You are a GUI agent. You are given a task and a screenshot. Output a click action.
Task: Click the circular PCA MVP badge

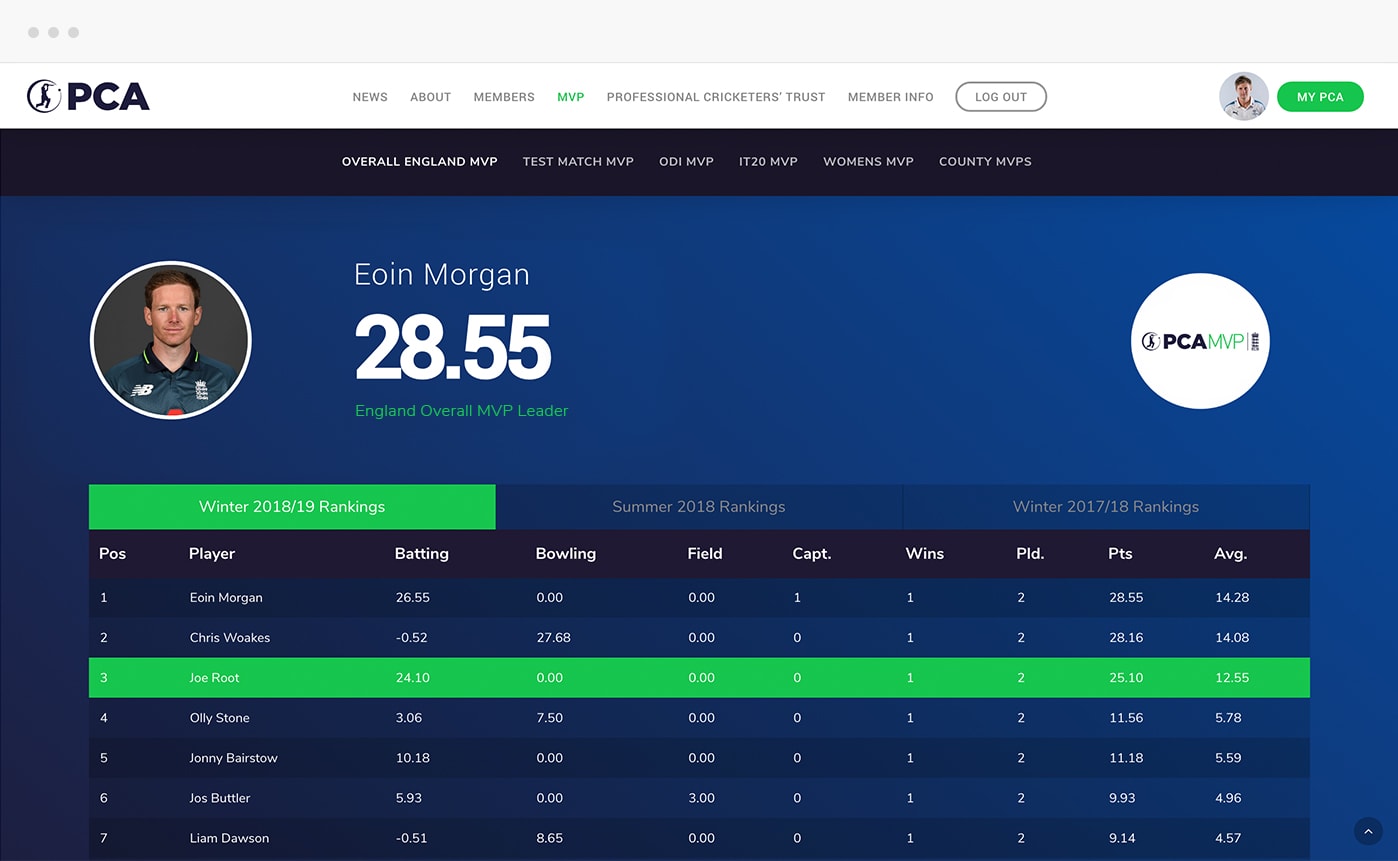pyautogui.click(x=1200, y=341)
